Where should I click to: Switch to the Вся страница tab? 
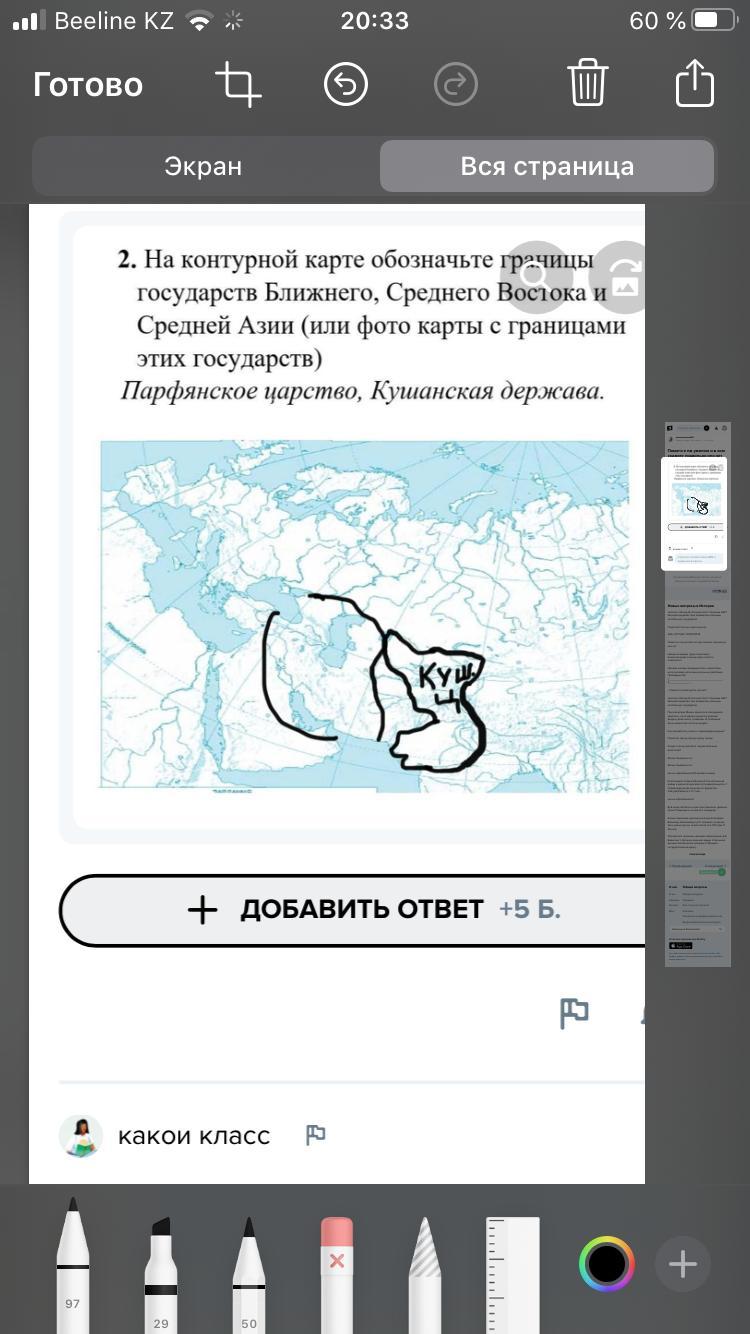click(x=547, y=166)
